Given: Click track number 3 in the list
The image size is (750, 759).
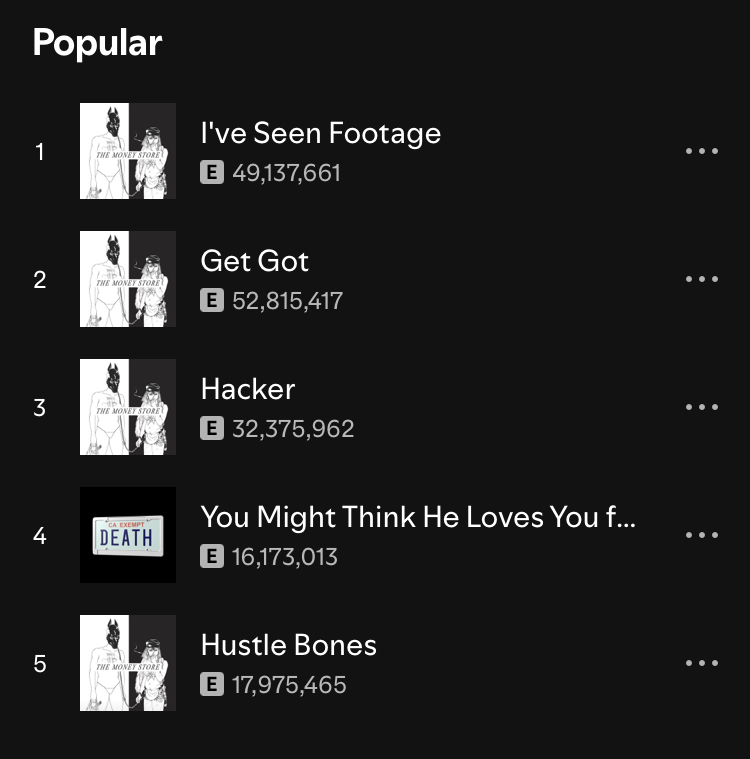Looking at the screenshot, I should click(x=40, y=407).
